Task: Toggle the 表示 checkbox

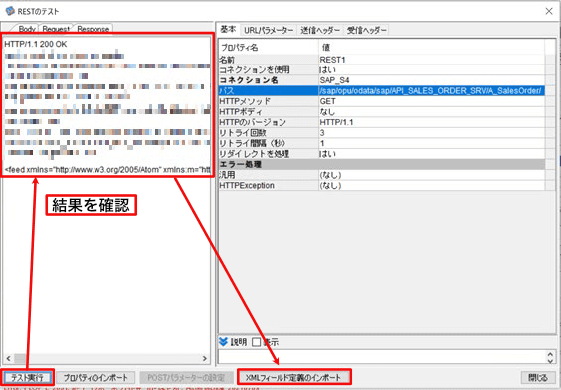Action: pos(257,342)
